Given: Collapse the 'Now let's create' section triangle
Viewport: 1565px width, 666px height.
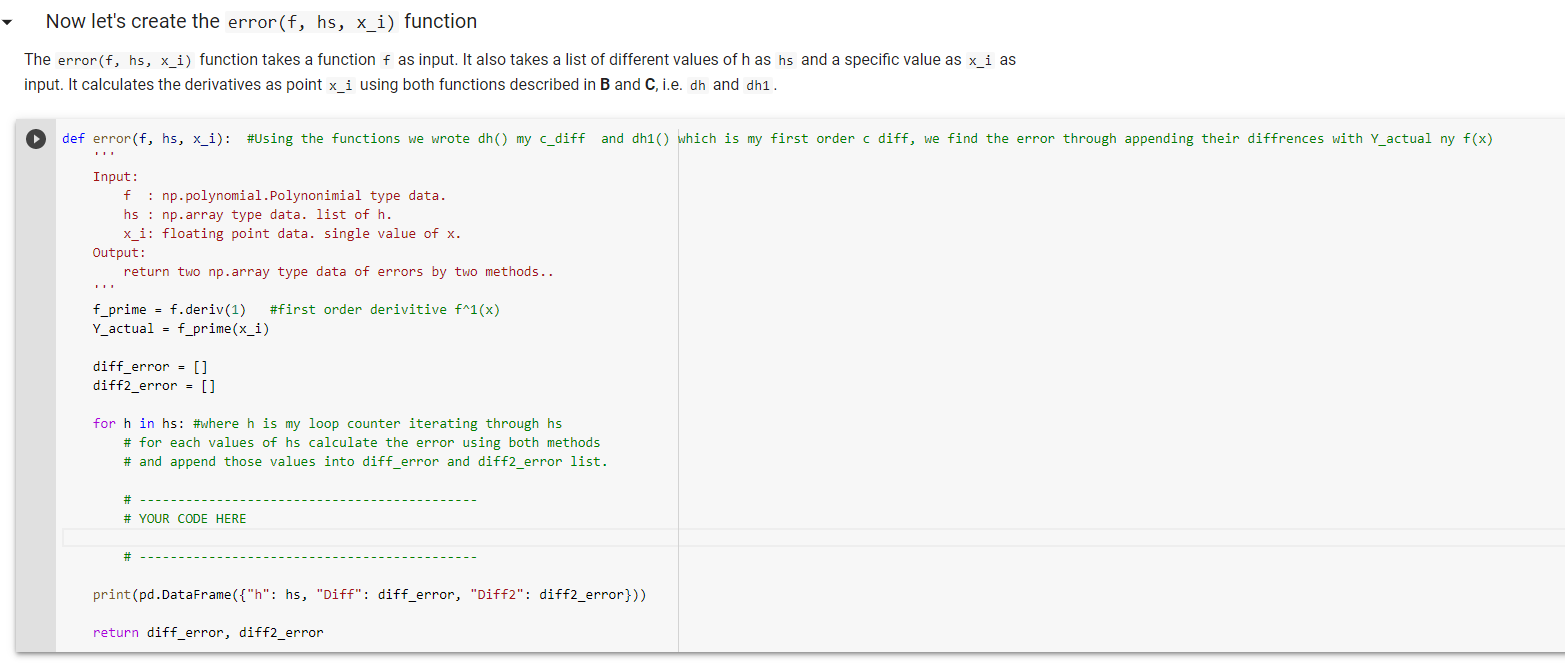Looking at the screenshot, I should [10, 21].
